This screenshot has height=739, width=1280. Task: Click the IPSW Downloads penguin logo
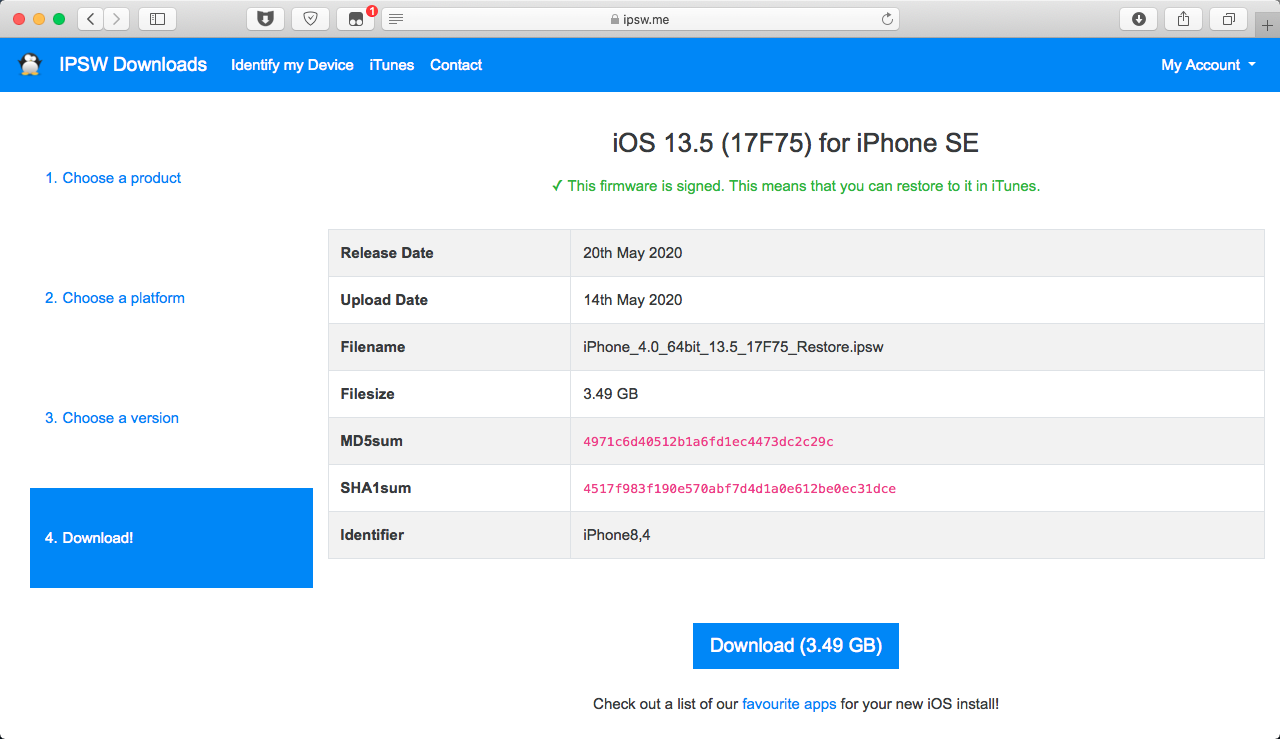[30, 65]
